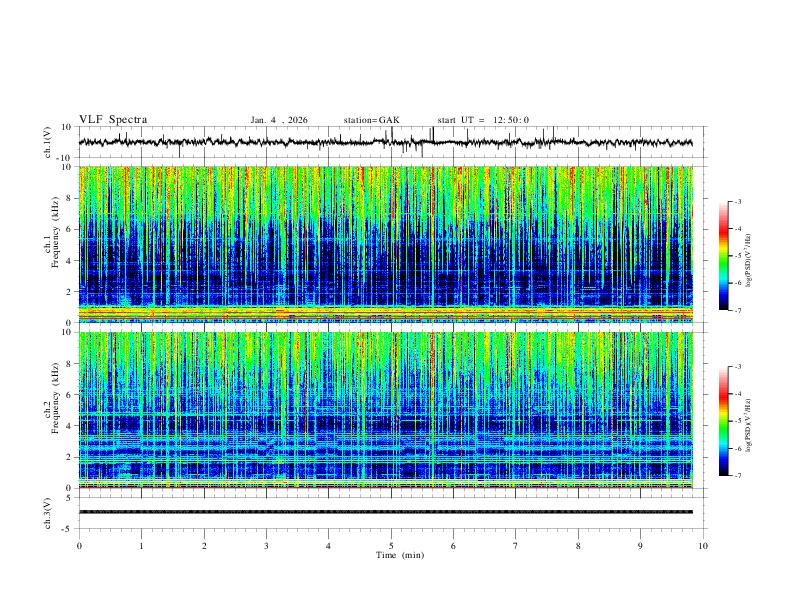The width and height of the screenshot is (792, 612).
Task: Click the "VLF Spectra" plot title
Action: (113, 120)
